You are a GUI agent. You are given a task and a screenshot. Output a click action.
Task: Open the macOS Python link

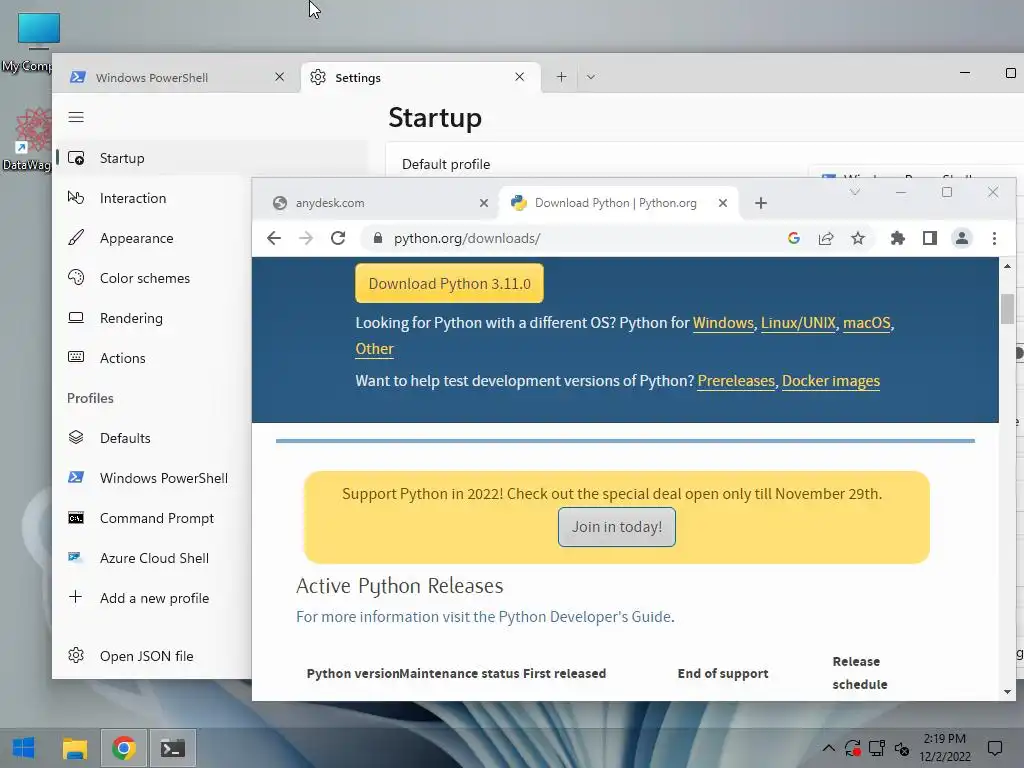tap(867, 323)
